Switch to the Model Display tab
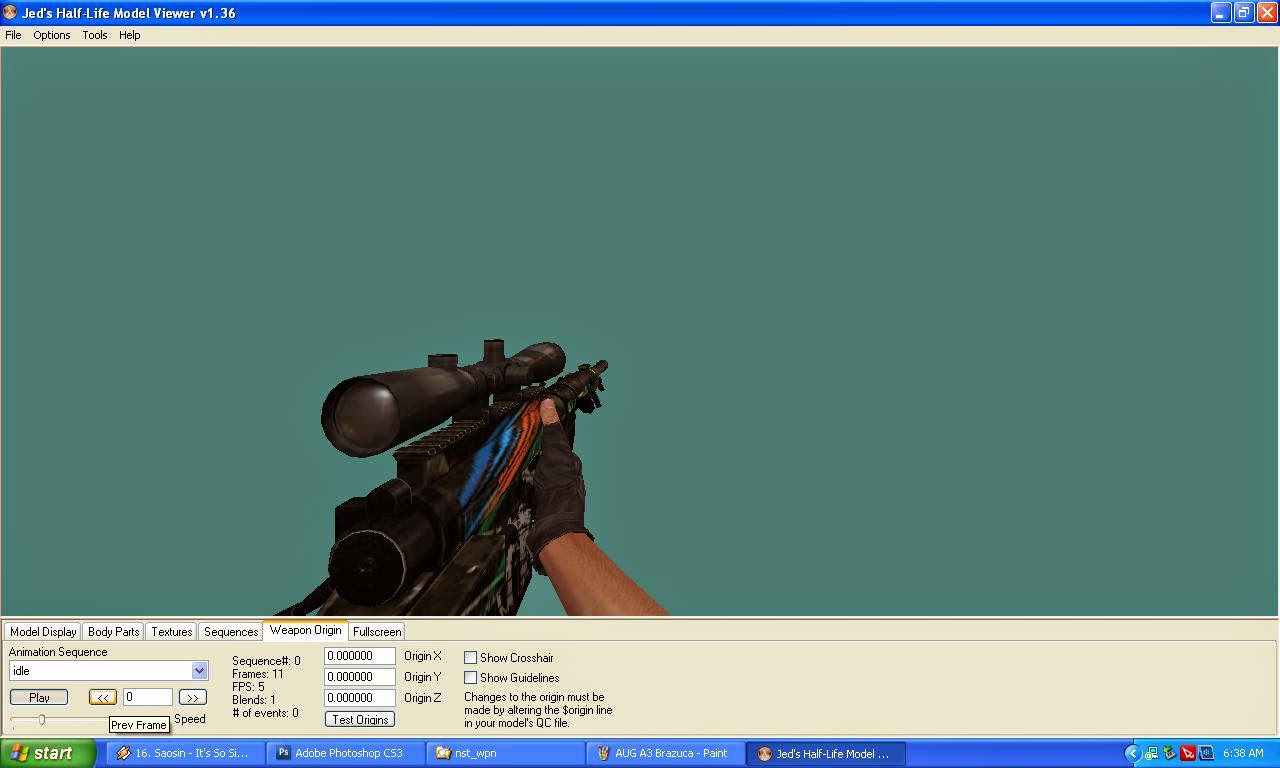The width and height of the screenshot is (1280, 768). (43, 632)
